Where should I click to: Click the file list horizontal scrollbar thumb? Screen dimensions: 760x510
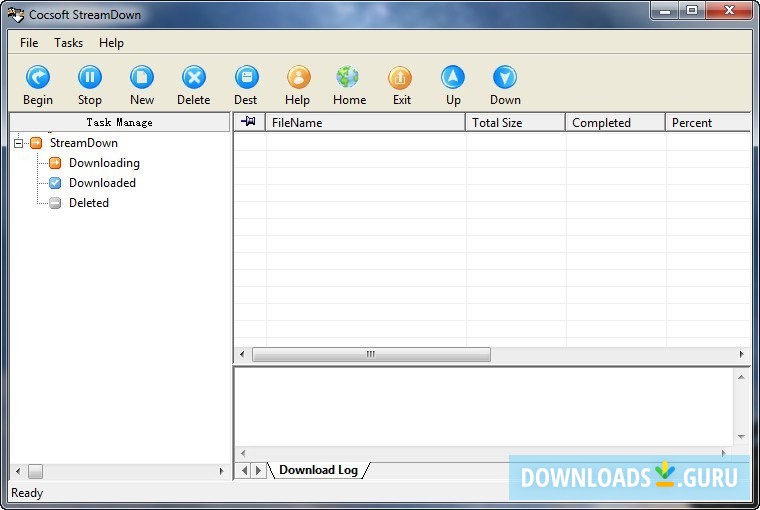(x=371, y=354)
